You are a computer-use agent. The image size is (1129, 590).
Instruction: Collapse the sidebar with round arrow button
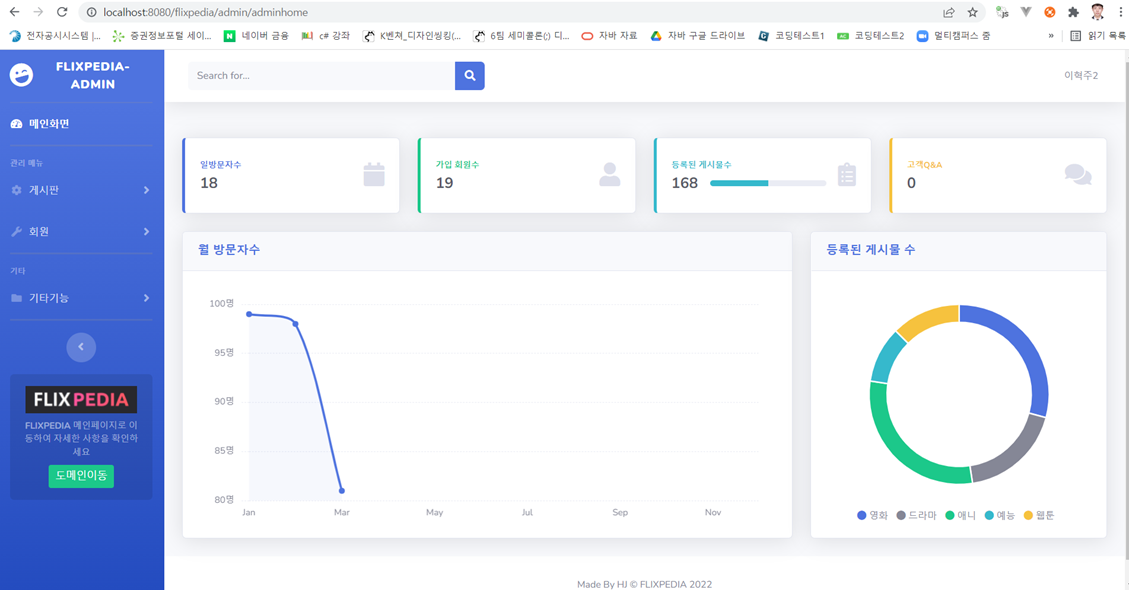(x=81, y=347)
